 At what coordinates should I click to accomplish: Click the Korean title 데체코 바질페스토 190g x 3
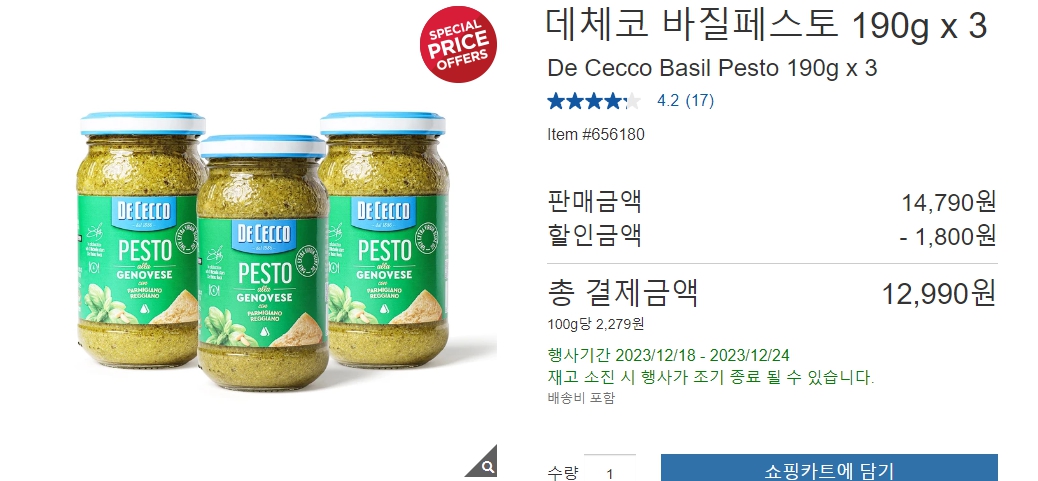767,26
